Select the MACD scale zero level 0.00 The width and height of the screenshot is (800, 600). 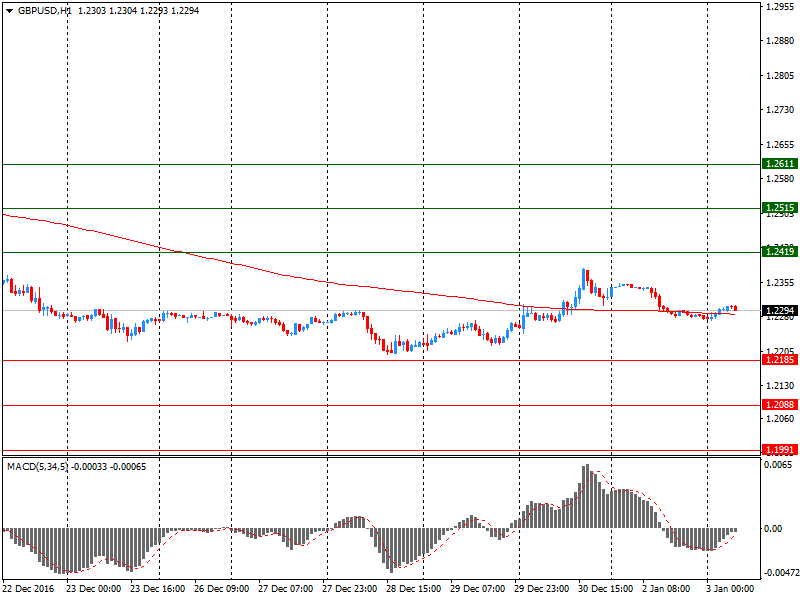coord(773,529)
